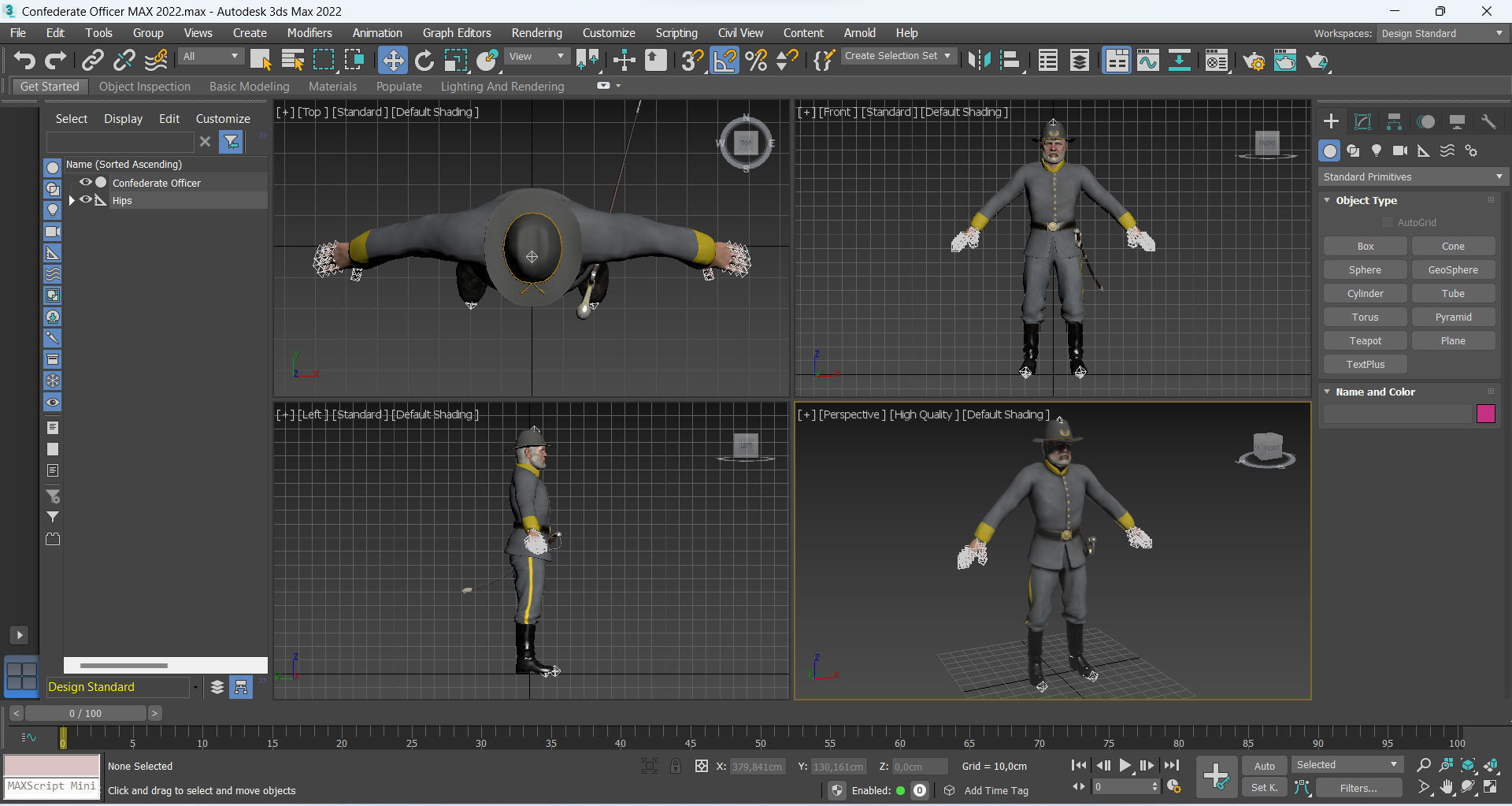Toggle the selection lock padlock
This screenshot has height=806, width=1512.
(x=676, y=766)
